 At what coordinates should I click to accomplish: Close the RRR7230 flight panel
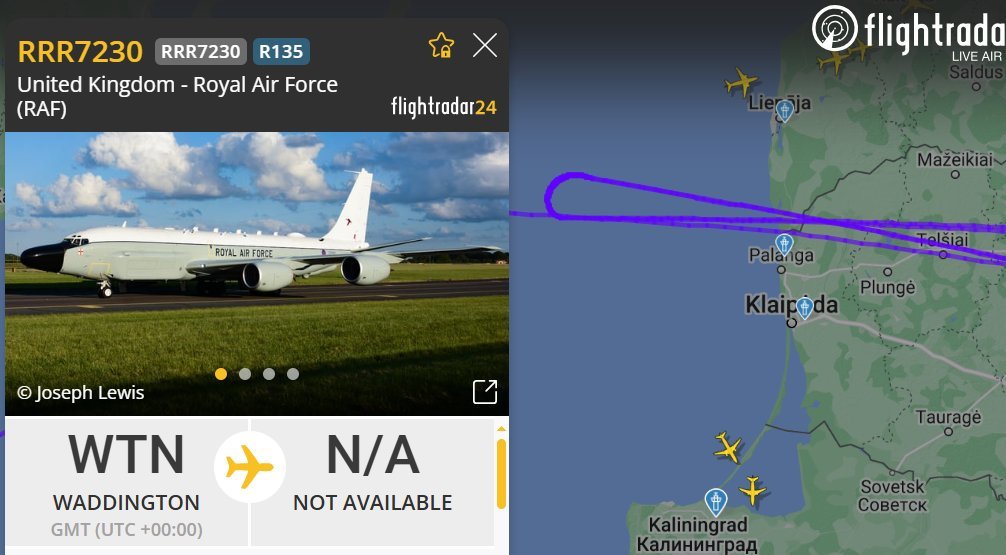pos(484,46)
